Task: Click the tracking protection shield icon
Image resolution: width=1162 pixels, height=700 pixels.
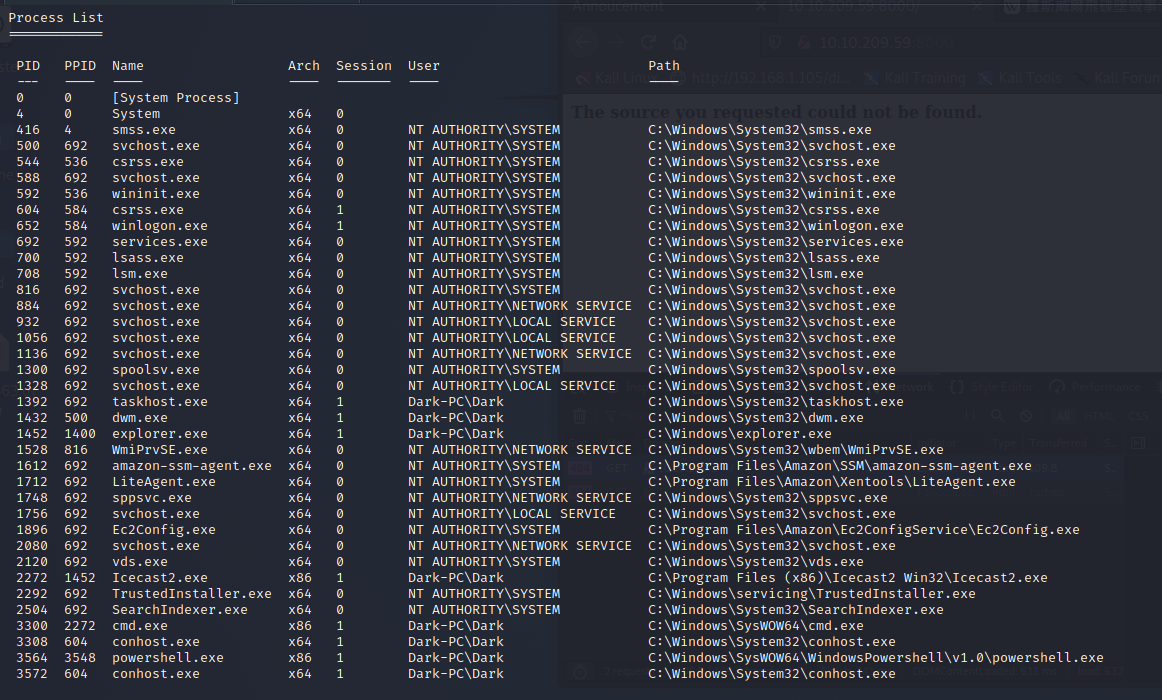Action: pyautogui.click(x=776, y=43)
